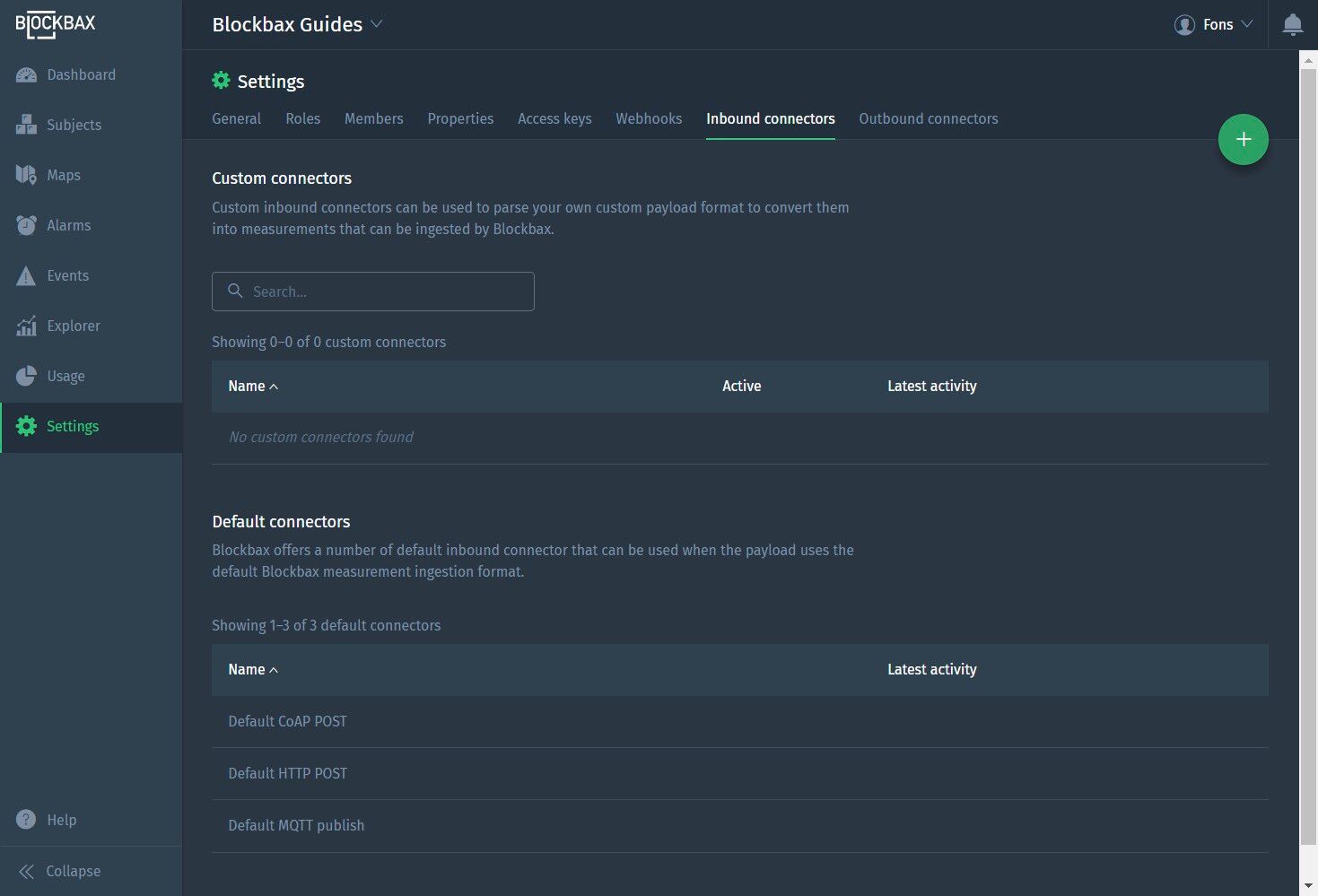Click the user avatar icon

coord(1184,25)
